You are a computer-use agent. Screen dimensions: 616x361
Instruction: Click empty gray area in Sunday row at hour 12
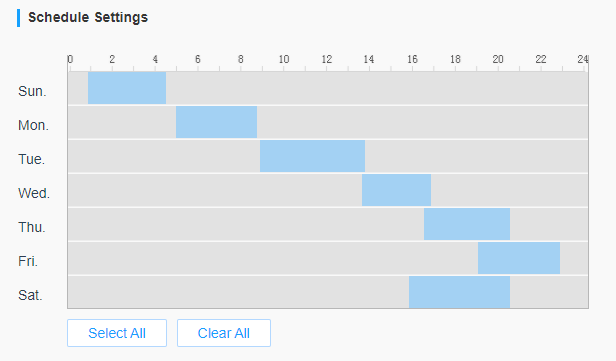[x=326, y=88]
